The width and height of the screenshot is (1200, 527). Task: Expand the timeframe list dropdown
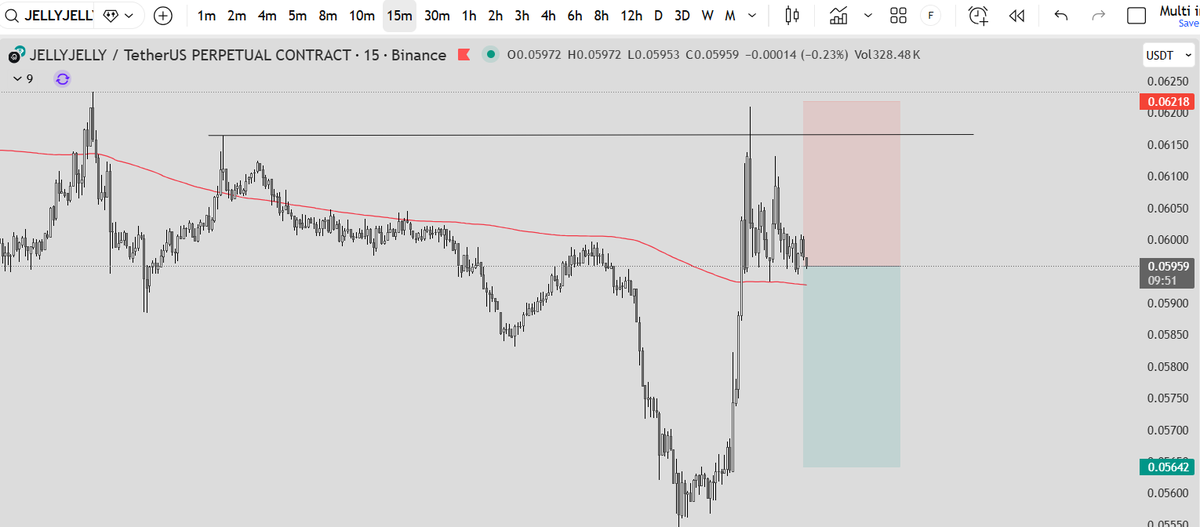752,16
